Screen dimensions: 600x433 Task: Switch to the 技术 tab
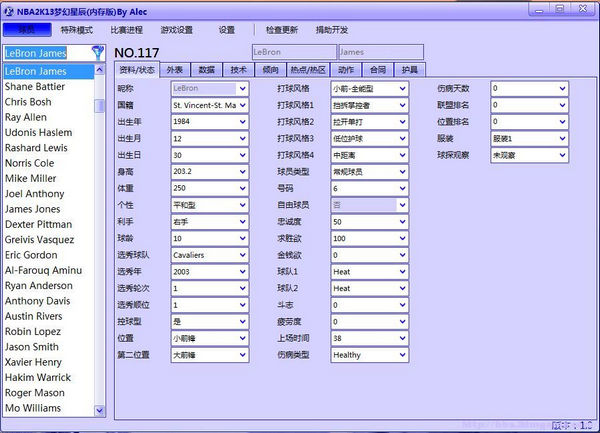(238, 70)
